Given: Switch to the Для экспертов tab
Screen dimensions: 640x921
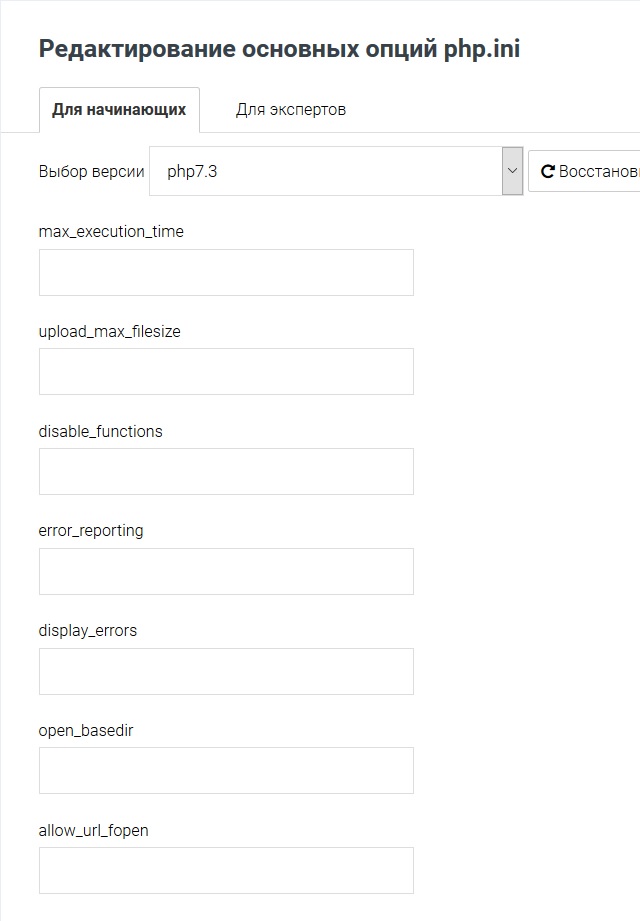Looking at the screenshot, I should click(291, 109).
